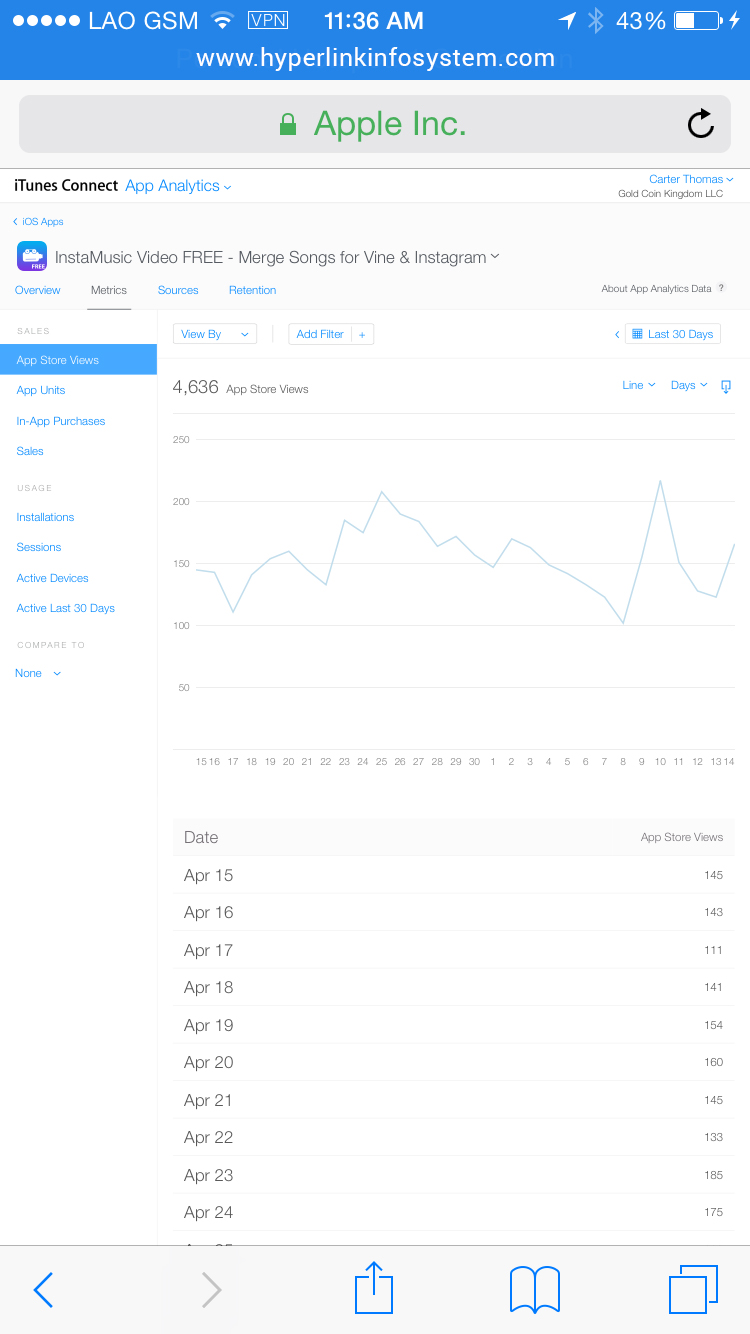Open the Carter Thomas account menu

point(691,179)
